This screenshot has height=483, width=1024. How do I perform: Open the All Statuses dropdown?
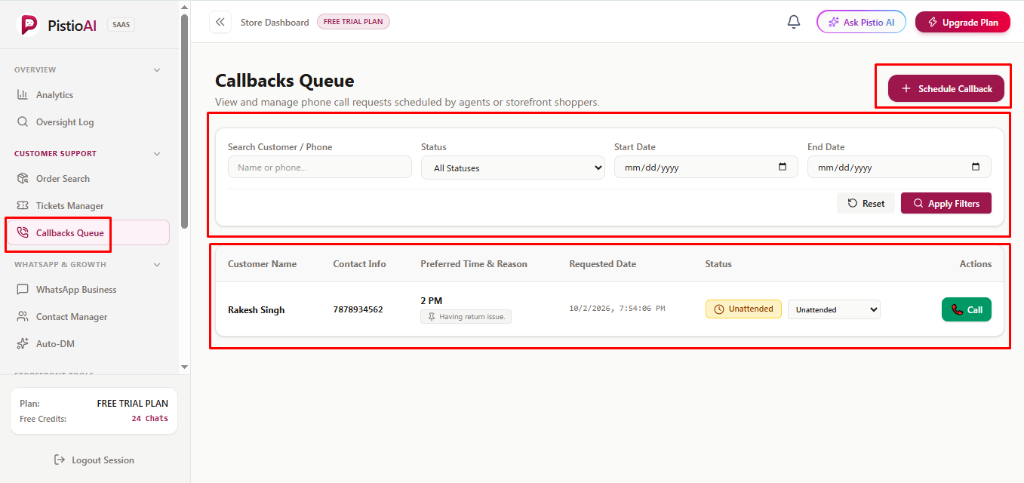(513, 167)
